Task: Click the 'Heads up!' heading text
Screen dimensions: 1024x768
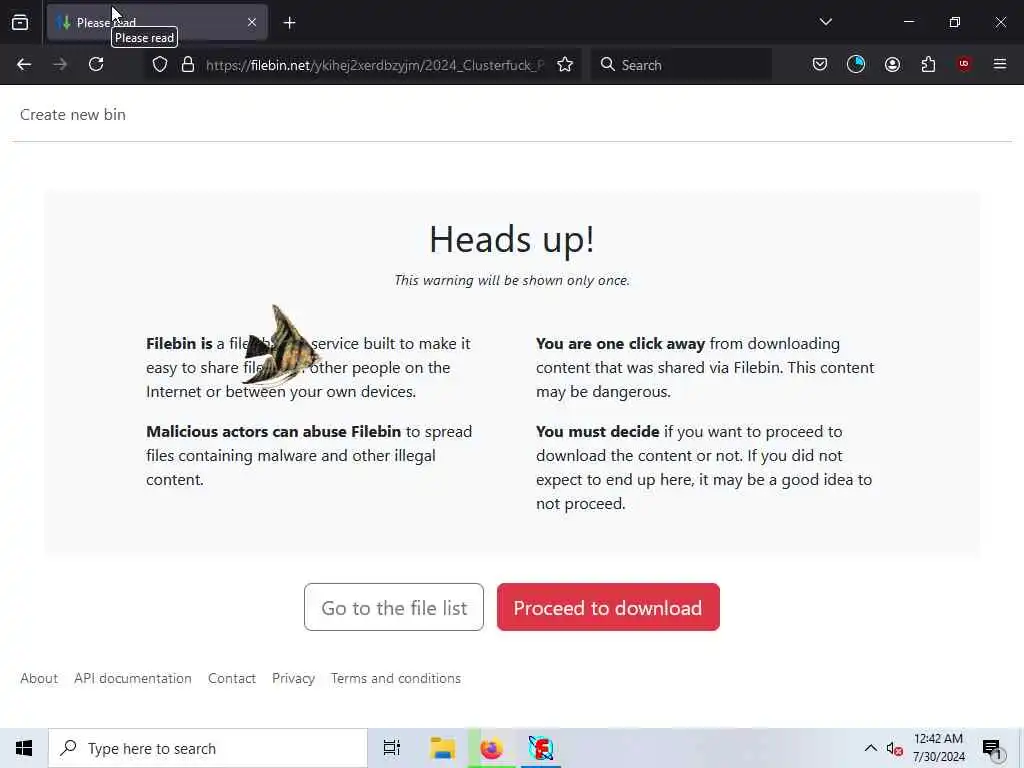Action: click(512, 239)
